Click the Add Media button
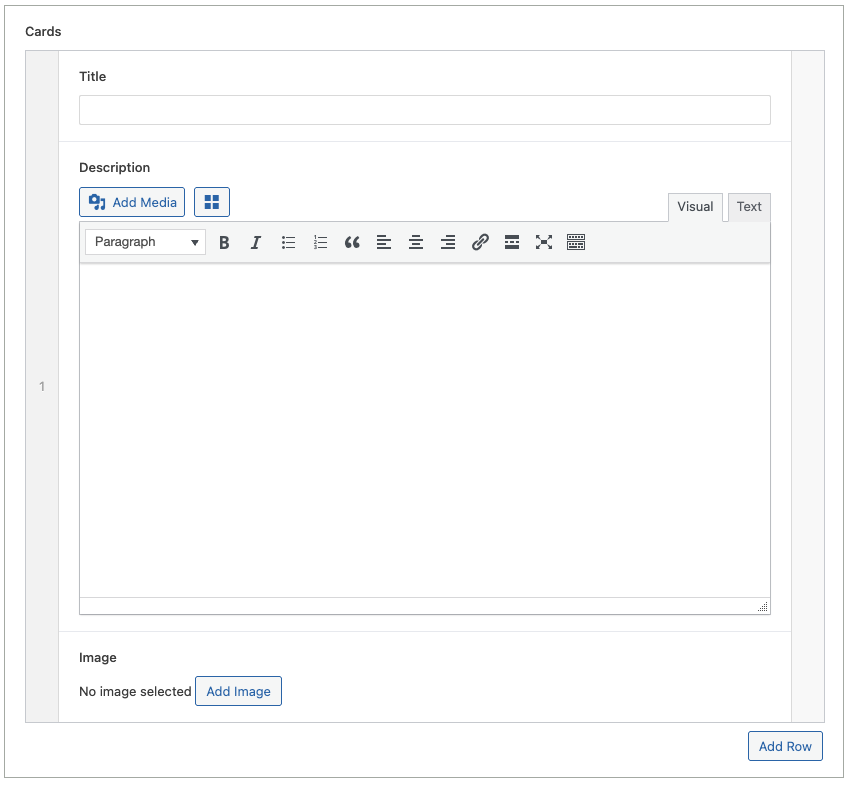The image size is (850, 787). pos(132,202)
